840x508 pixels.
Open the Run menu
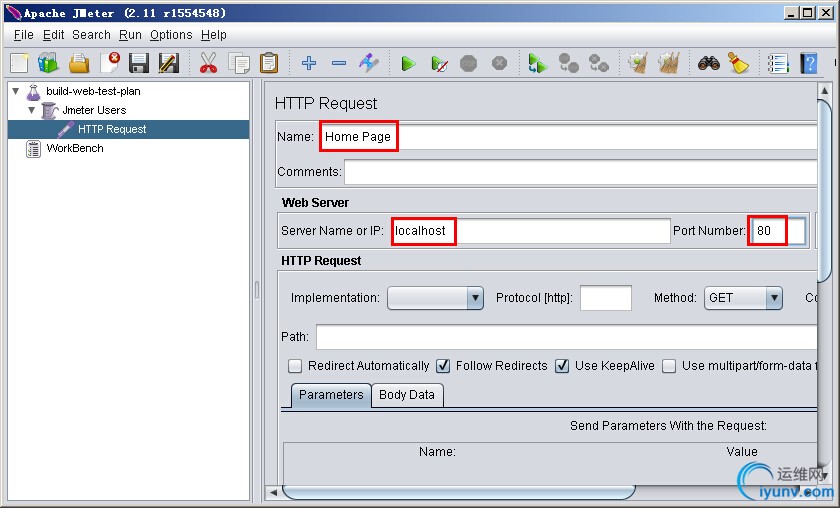click(x=130, y=35)
